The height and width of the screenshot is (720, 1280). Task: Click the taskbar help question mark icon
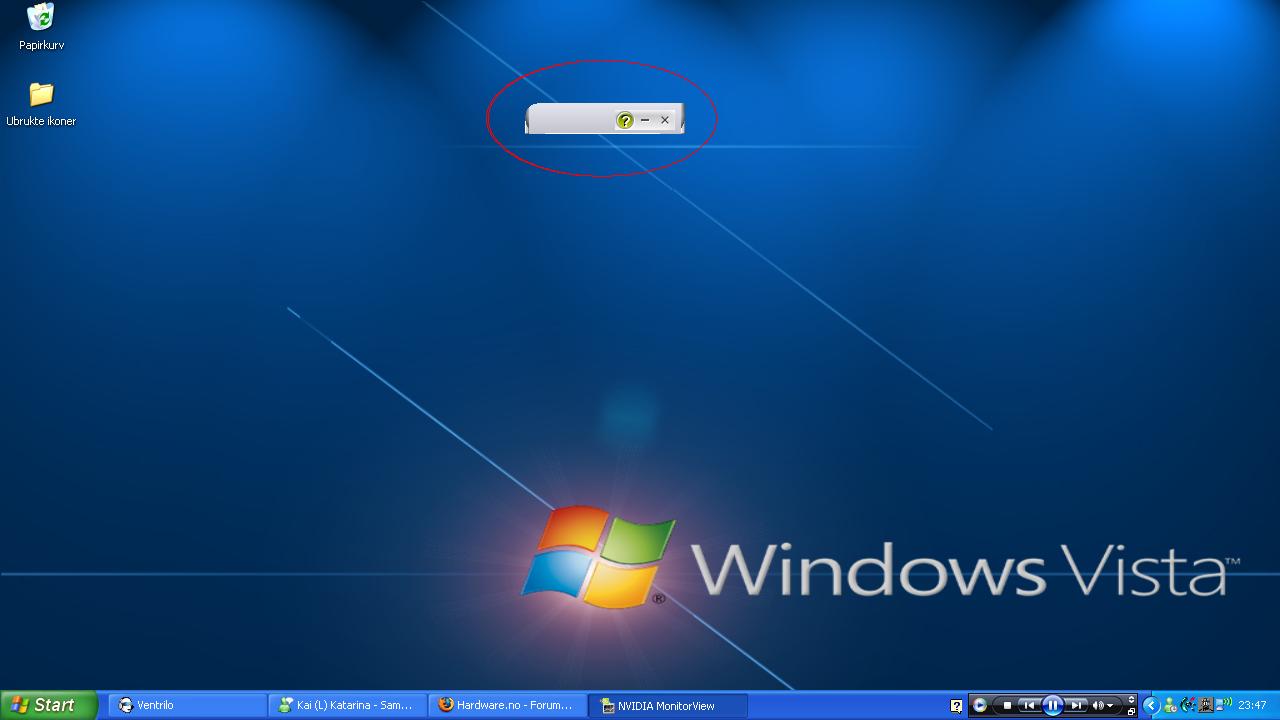pos(956,706)
